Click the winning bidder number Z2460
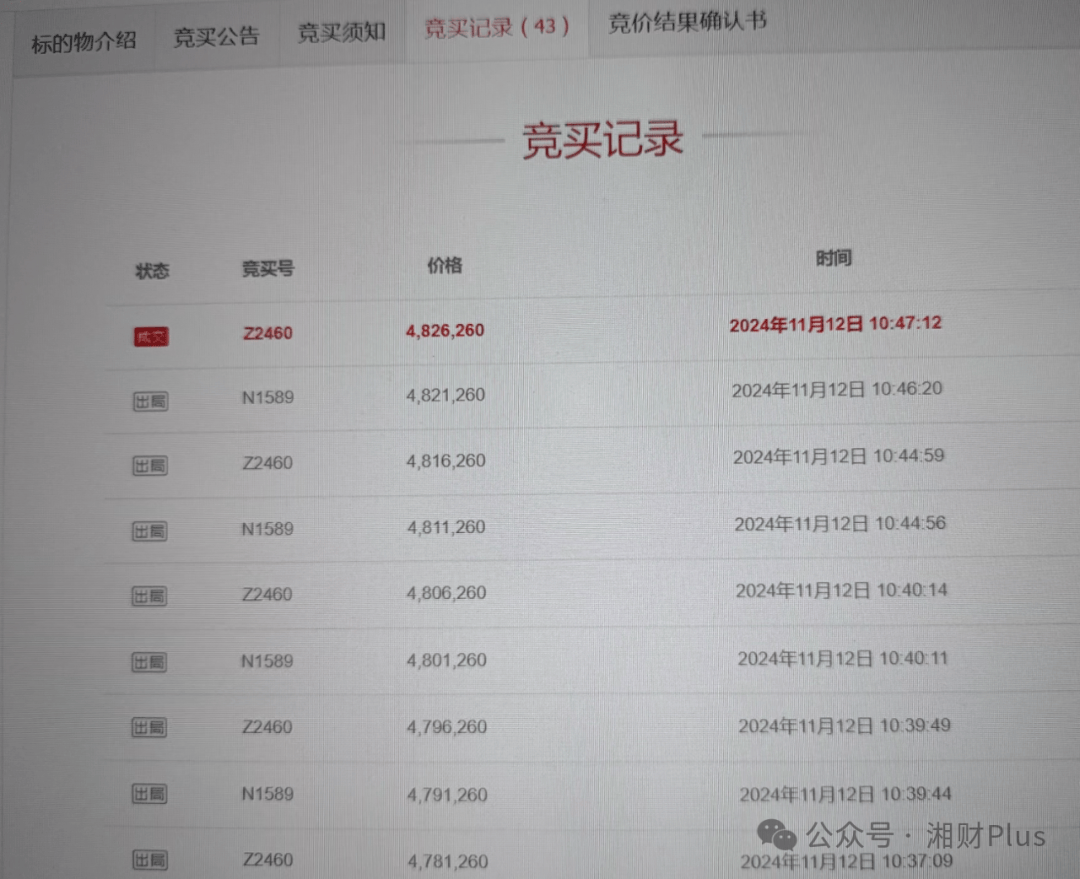 [x=266, y=331]
